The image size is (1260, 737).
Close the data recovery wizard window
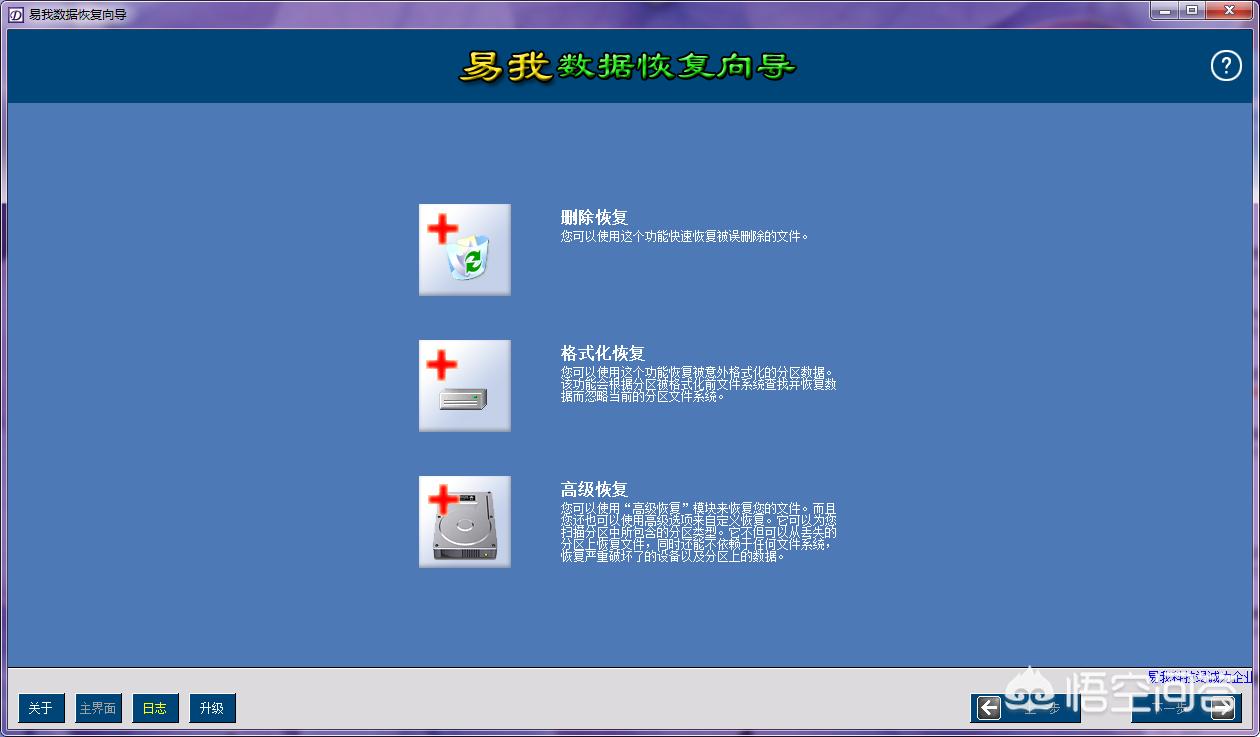click(1229, 11)
